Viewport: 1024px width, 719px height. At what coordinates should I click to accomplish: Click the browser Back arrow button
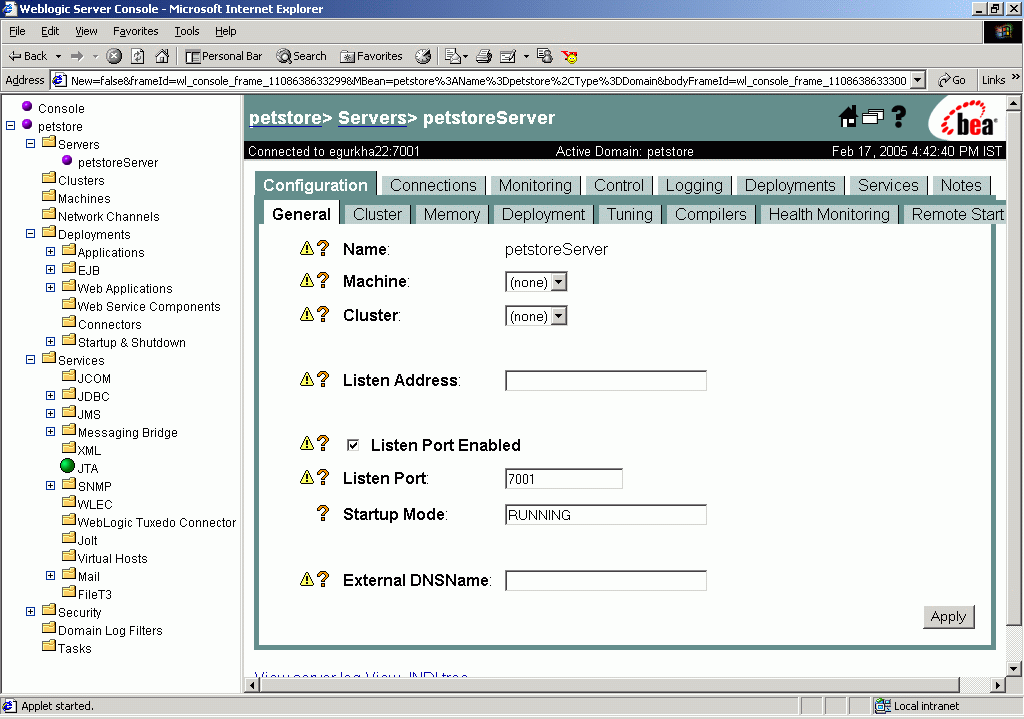pos(27,56)
